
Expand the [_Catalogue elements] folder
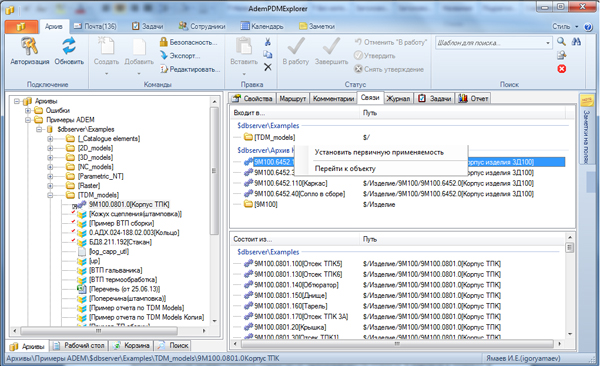pyautogui.click(x=50, y=139)
